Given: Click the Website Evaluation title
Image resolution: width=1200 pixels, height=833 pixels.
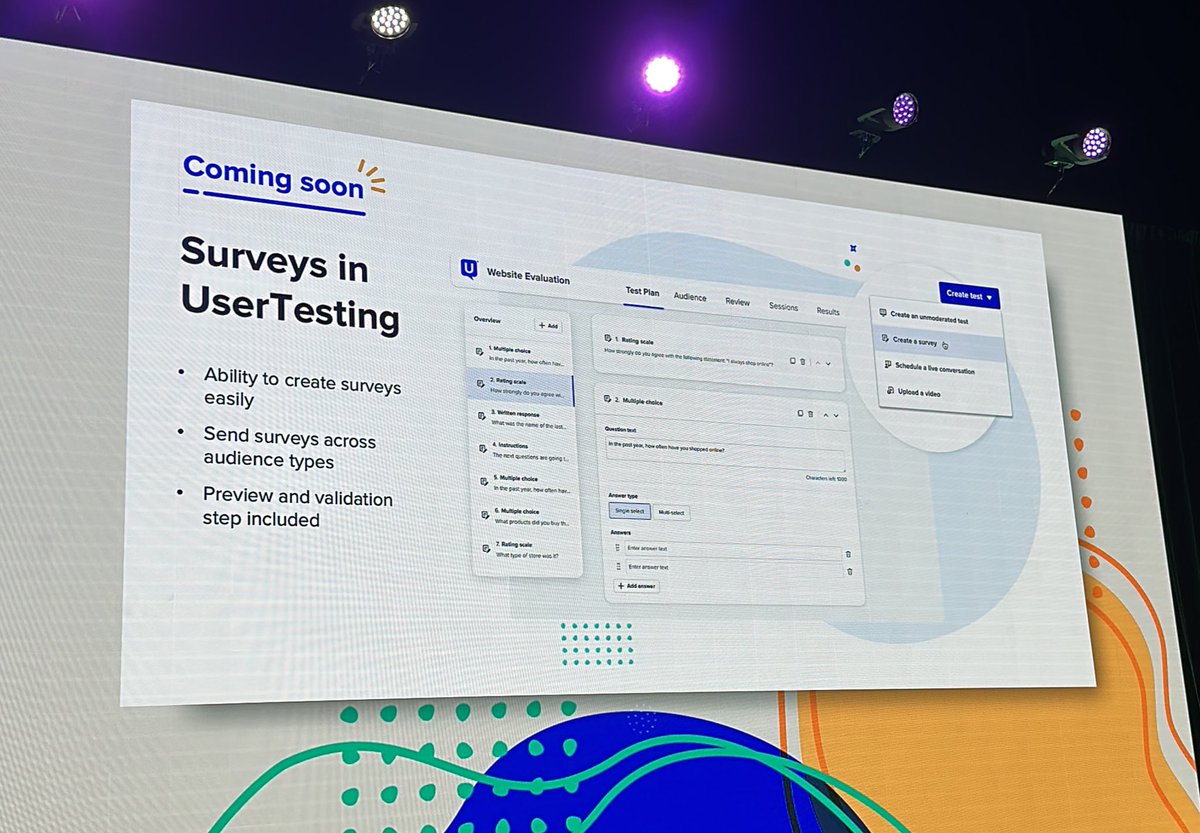Looking at the screenshot, I should [528, 275].
